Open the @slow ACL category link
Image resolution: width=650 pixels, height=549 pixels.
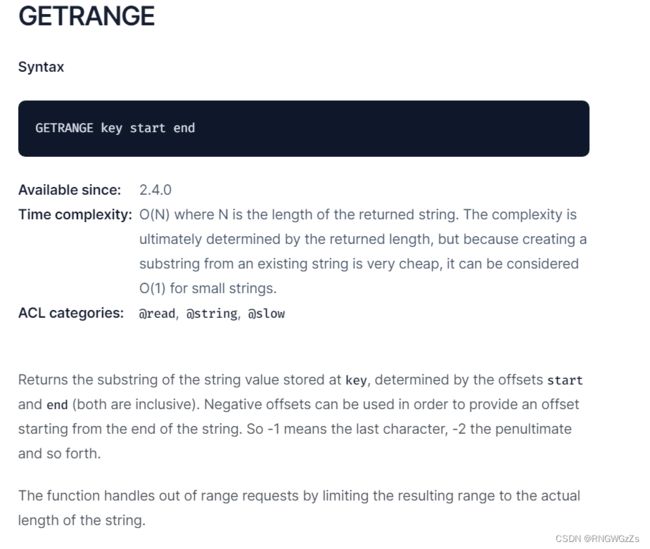point(266,313)
